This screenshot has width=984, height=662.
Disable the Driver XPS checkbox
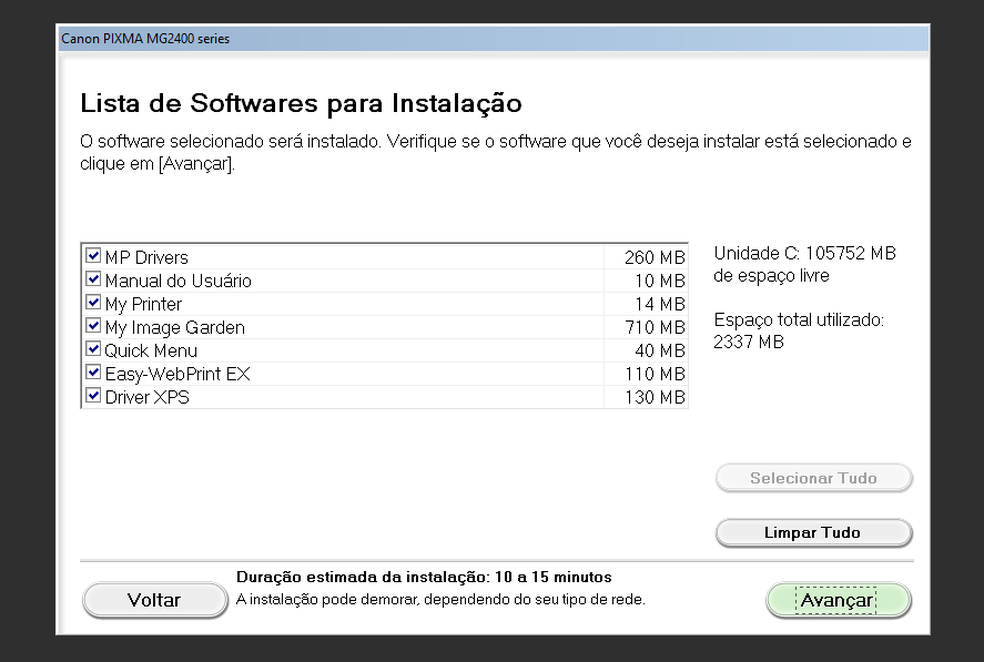tap(93, 395)
